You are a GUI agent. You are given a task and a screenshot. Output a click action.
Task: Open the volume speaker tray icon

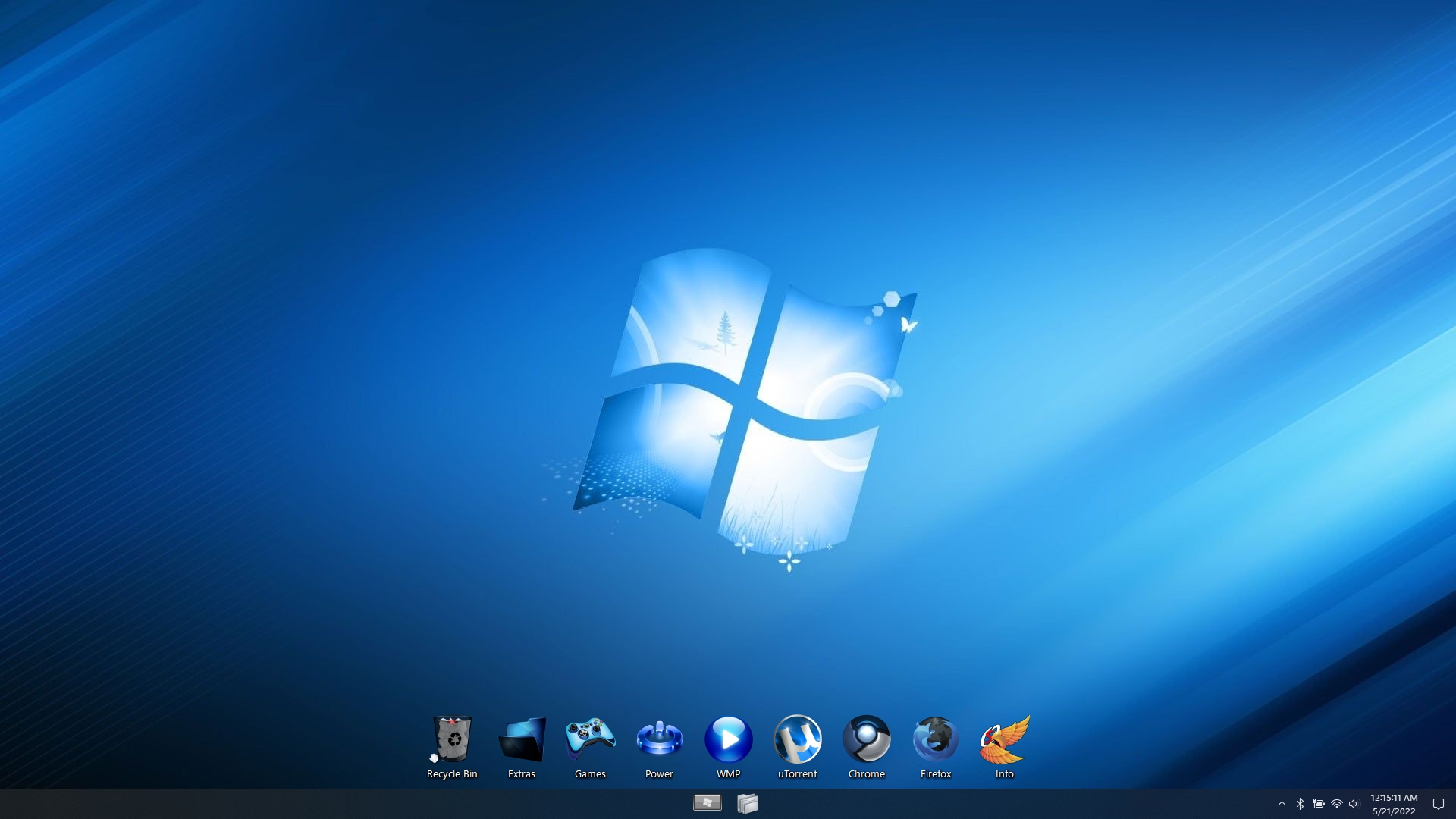(1354, 804)
